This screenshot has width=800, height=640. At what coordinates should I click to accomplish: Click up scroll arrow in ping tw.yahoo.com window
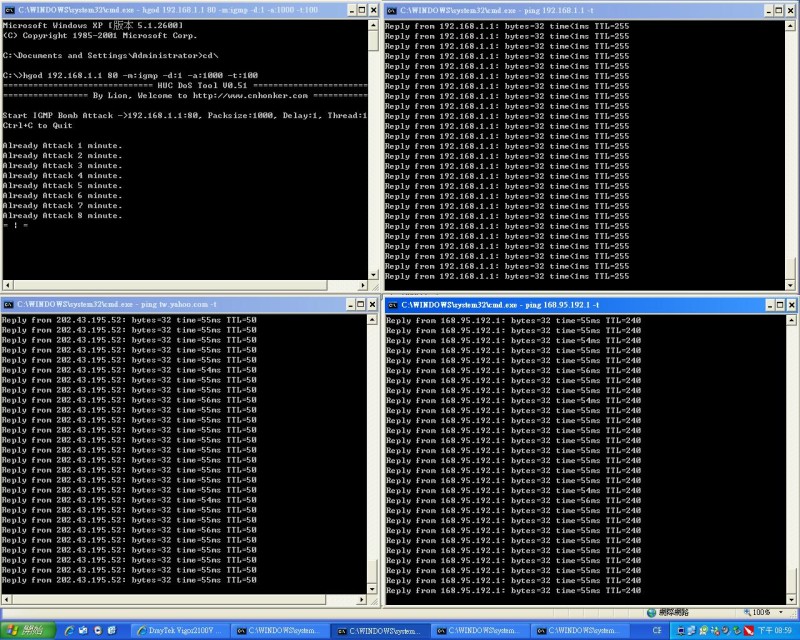click(372, 319)
